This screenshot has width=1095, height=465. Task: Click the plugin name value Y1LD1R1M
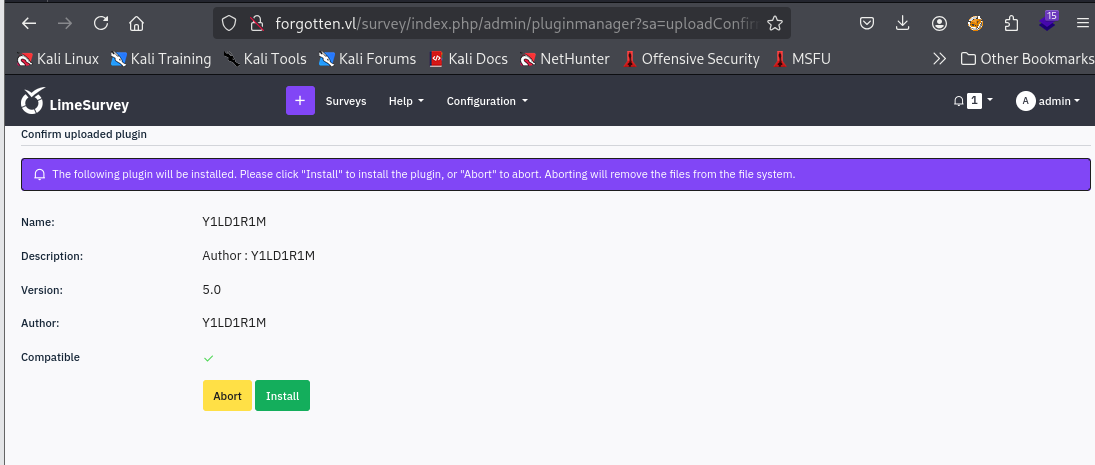pyautogui.click(x=234, y=222)
